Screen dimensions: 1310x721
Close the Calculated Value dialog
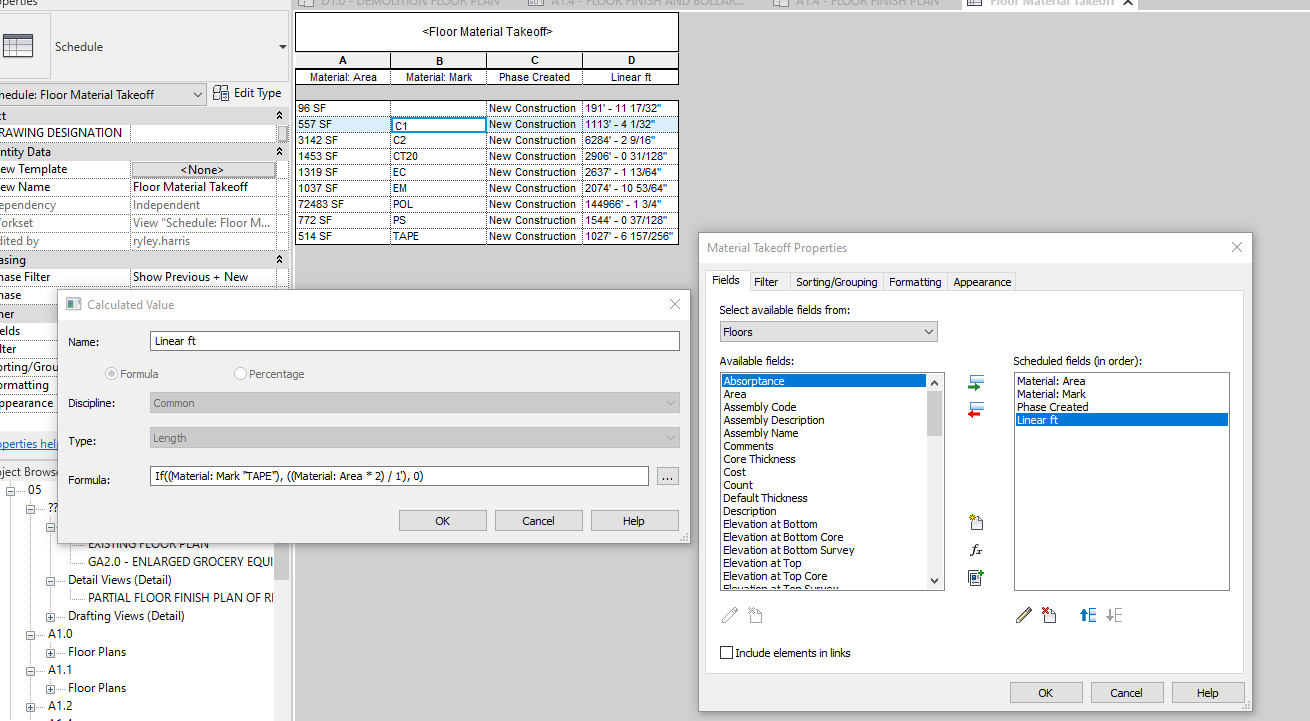pos(675,304)
